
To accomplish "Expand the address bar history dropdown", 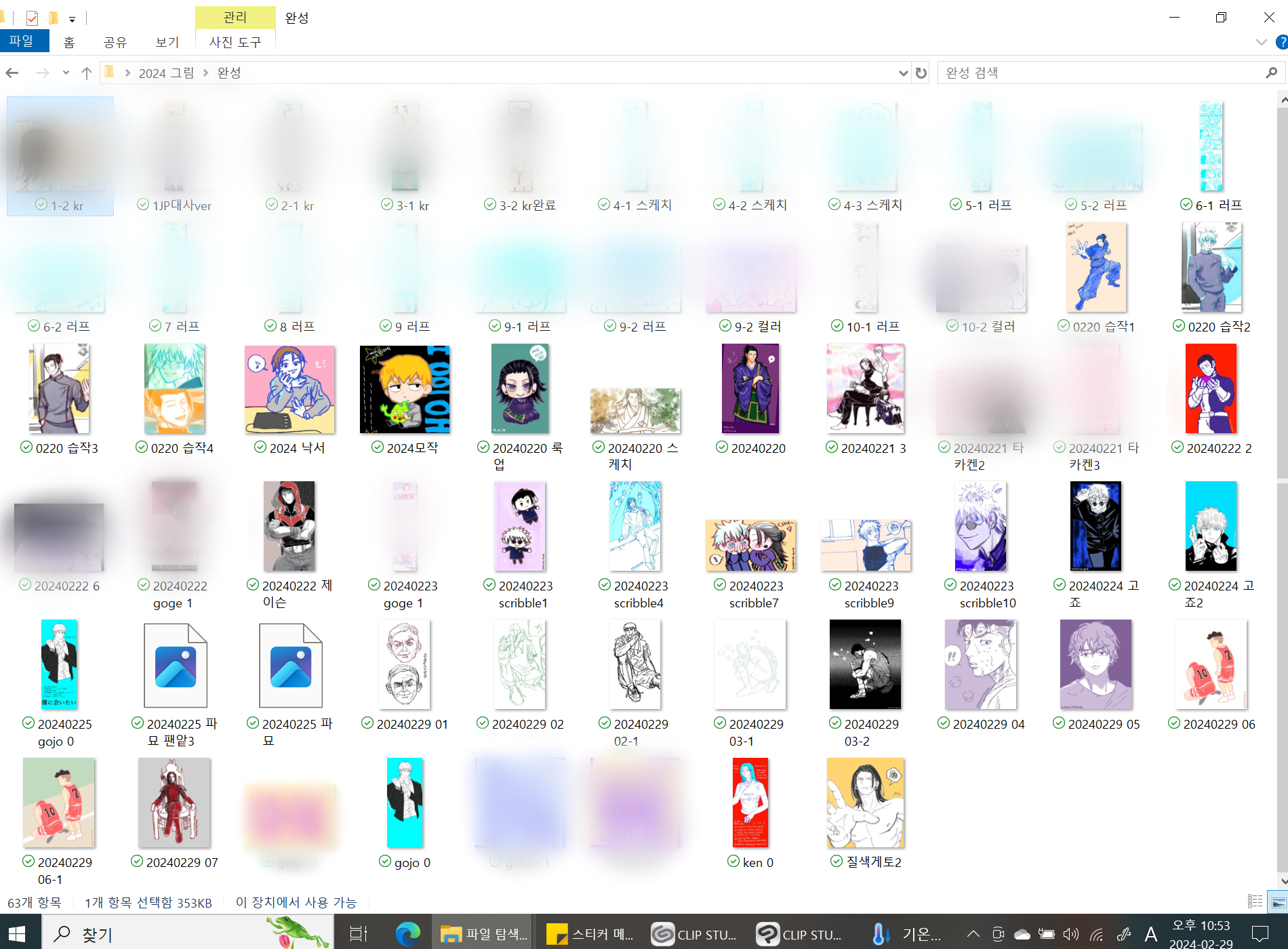I will point(903,73).
